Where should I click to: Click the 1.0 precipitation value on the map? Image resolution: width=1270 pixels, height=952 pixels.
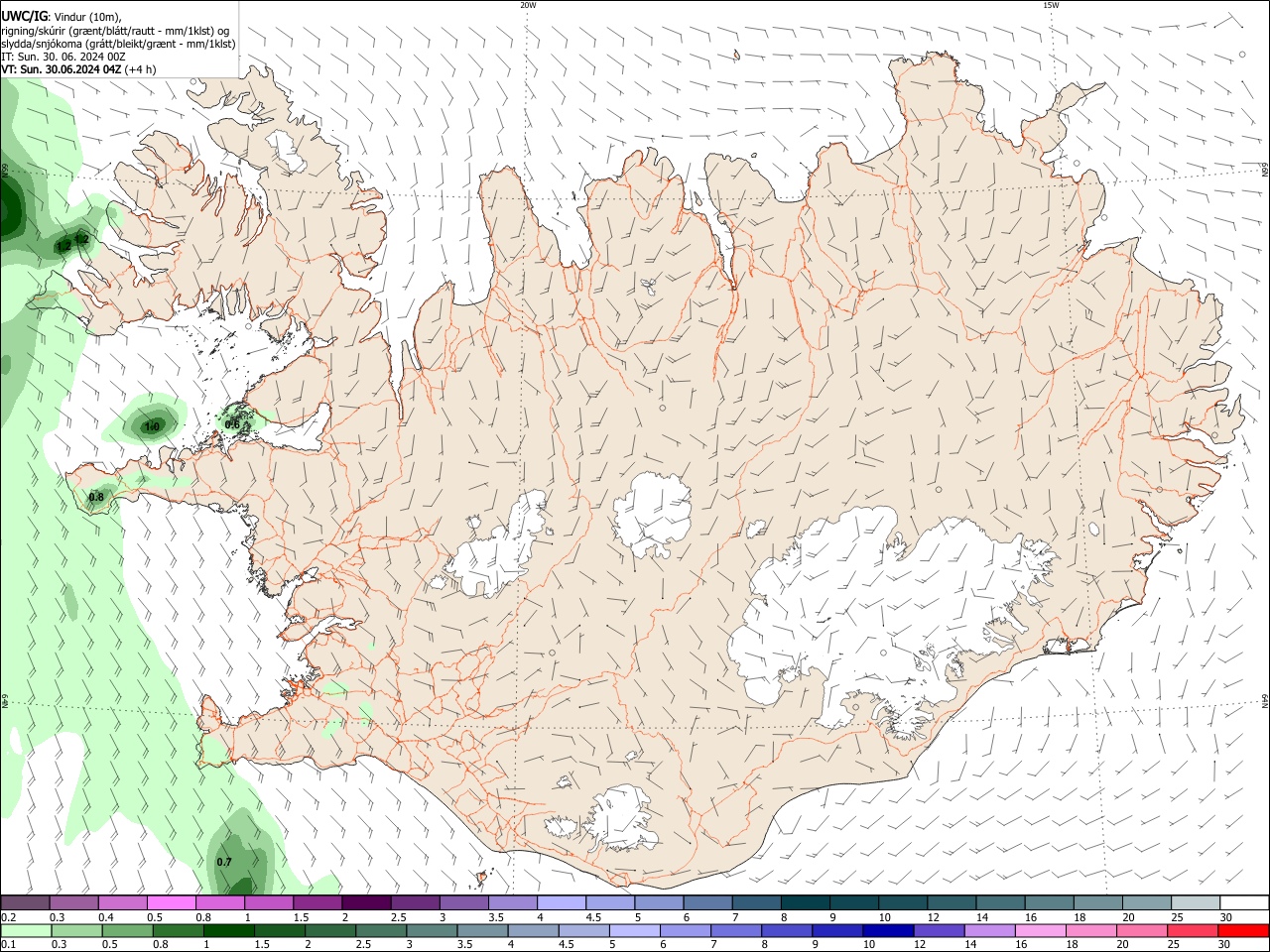coord(152,426)
